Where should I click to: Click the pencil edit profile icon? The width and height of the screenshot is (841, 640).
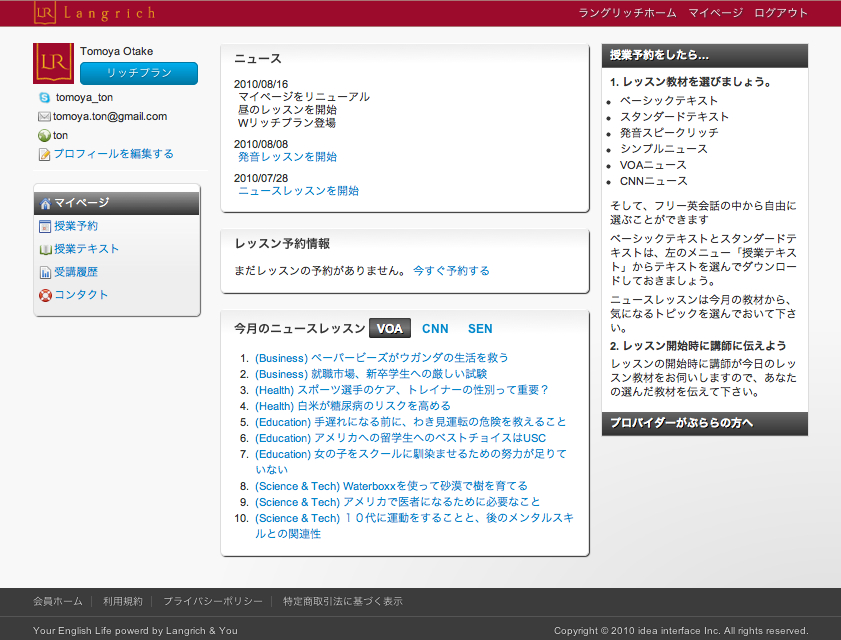(x=45, y=155)
